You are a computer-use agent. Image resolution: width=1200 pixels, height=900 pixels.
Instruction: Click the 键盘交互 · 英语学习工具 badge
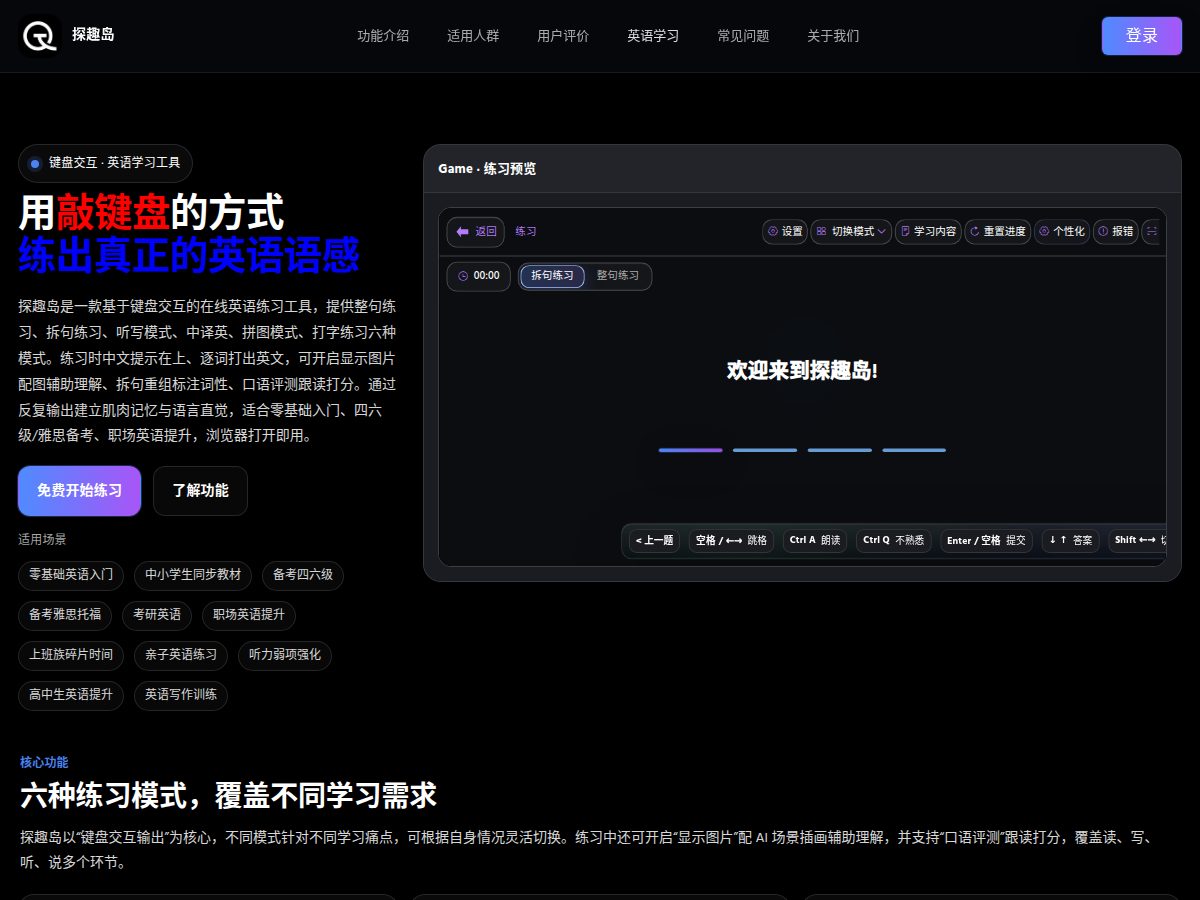click(x=105, y=163)
